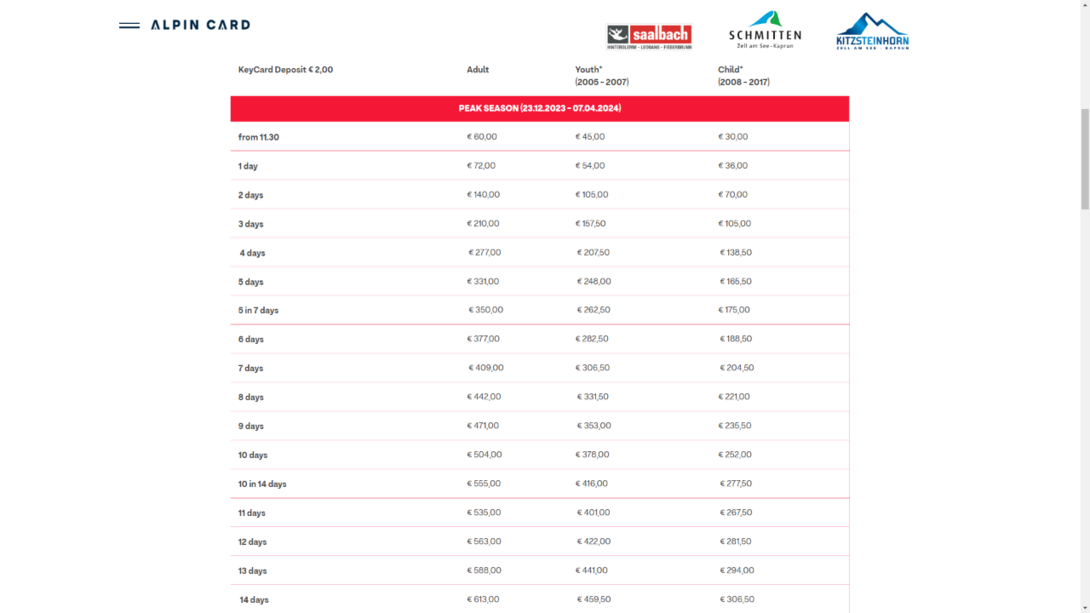This screenshot has width=1090, height=613.
Task: Click adult 13 days price € 588,00
Action: [484, 571]
